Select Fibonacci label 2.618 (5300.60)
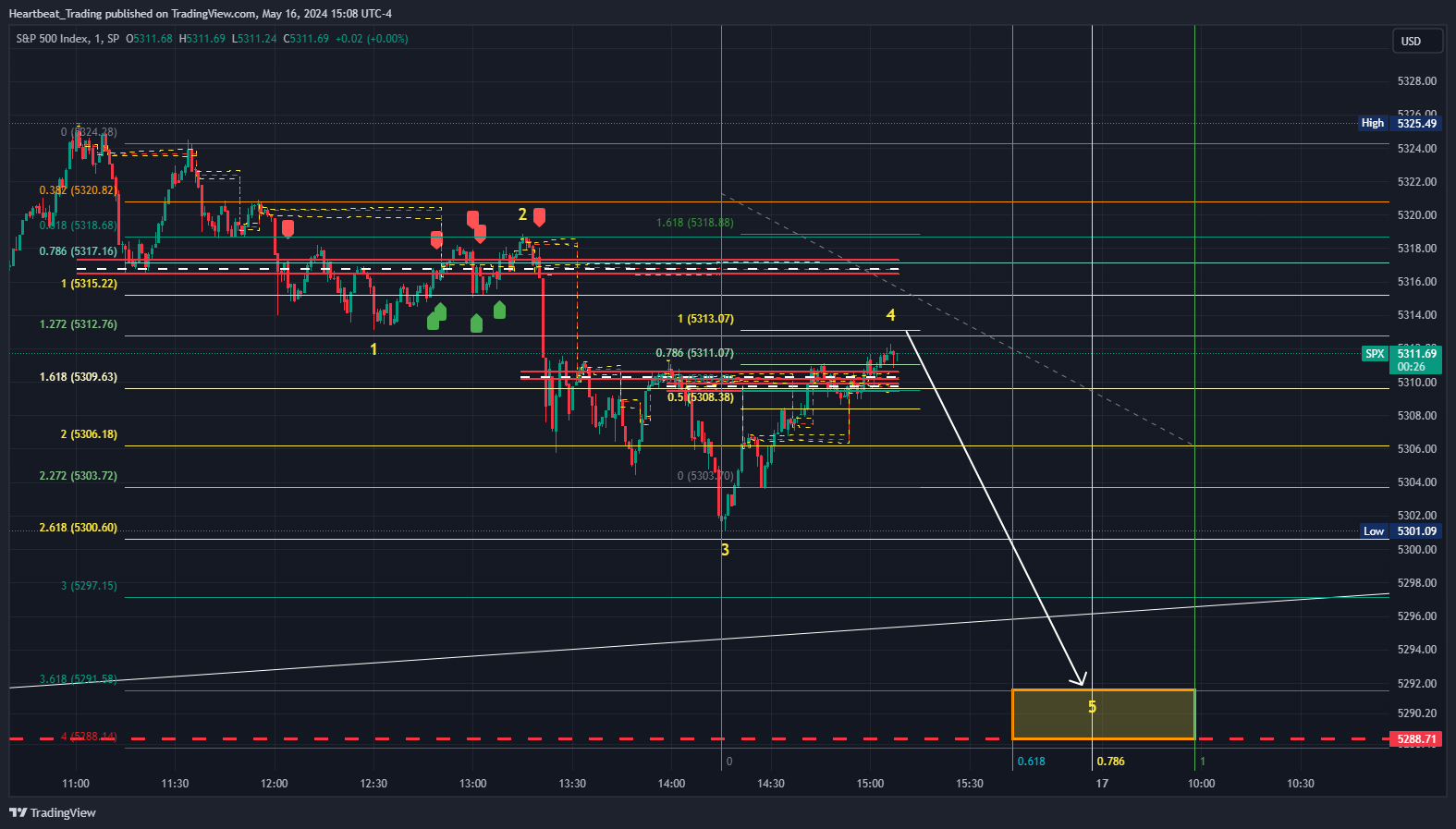The height and width of the screenshot is (829, 1456). (x=79, y=528)
